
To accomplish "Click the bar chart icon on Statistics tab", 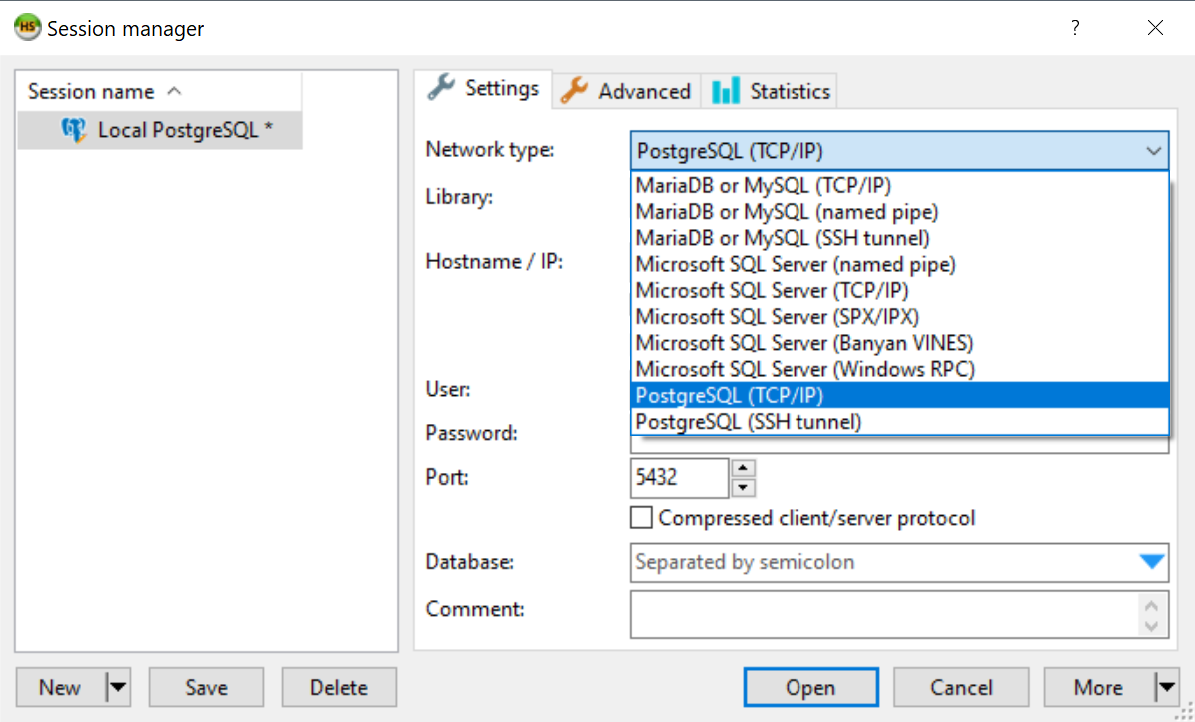I will click(x=726, y=91).
